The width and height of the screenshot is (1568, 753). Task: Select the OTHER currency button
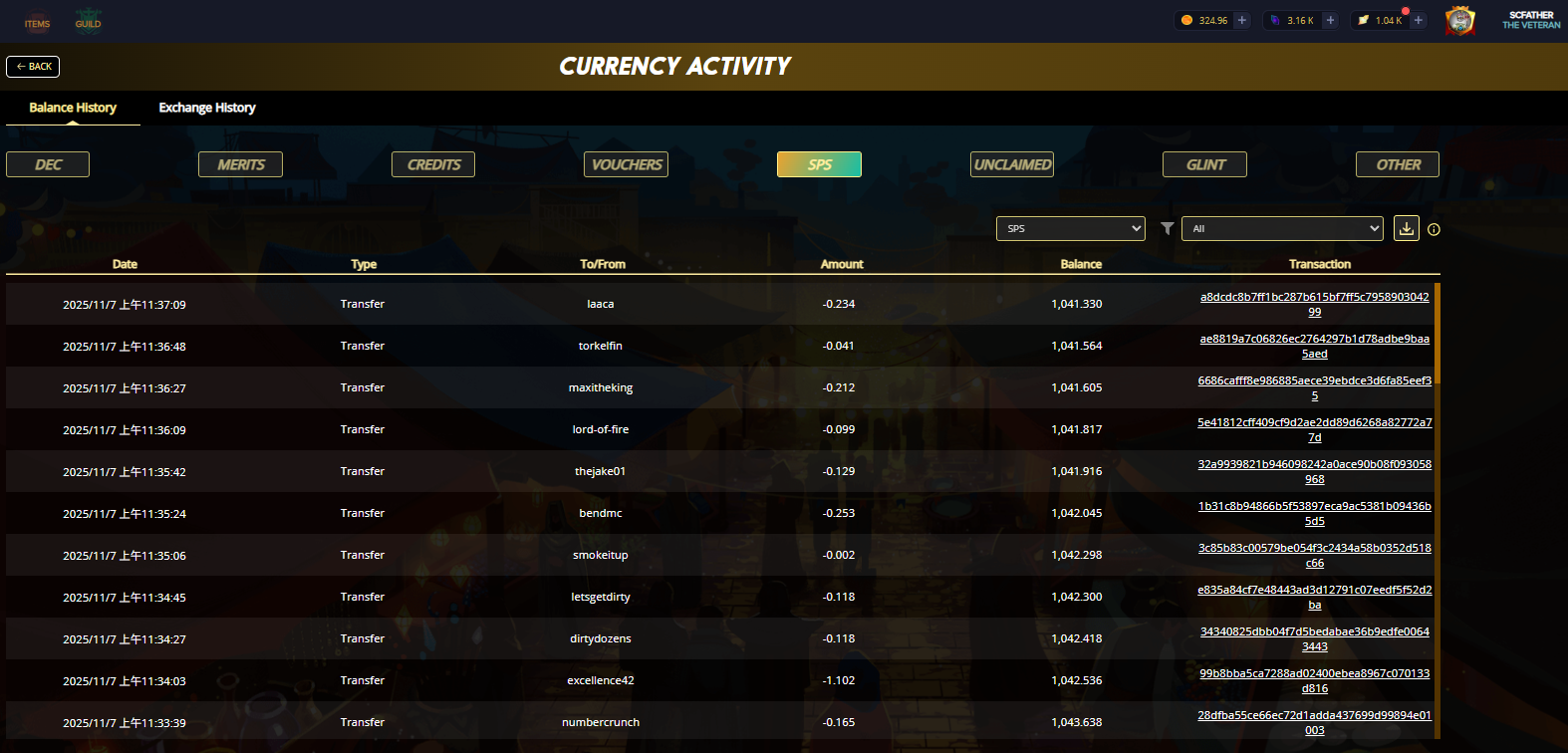pos(1398,164)
